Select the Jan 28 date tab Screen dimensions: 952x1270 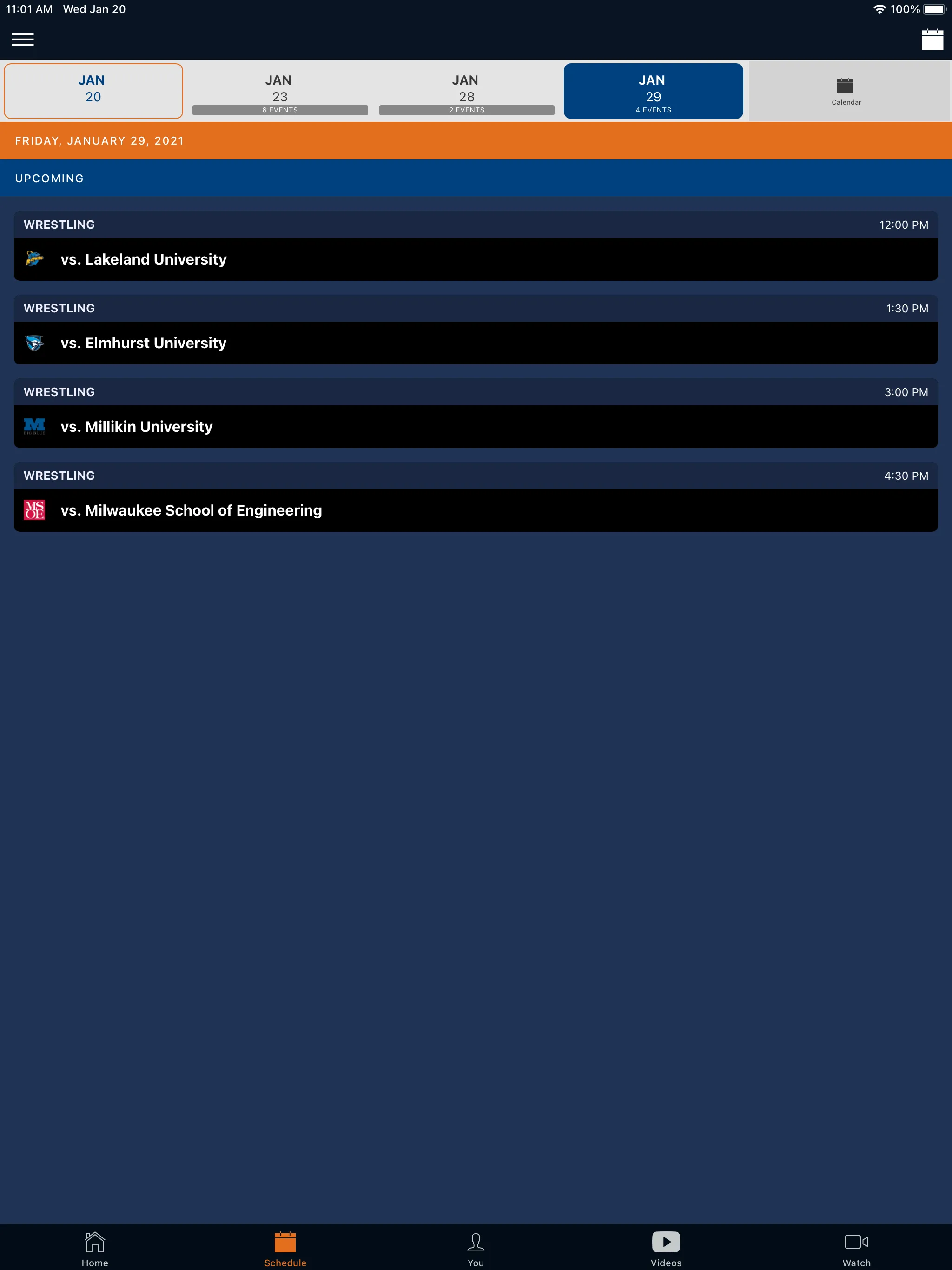point(465,90)
